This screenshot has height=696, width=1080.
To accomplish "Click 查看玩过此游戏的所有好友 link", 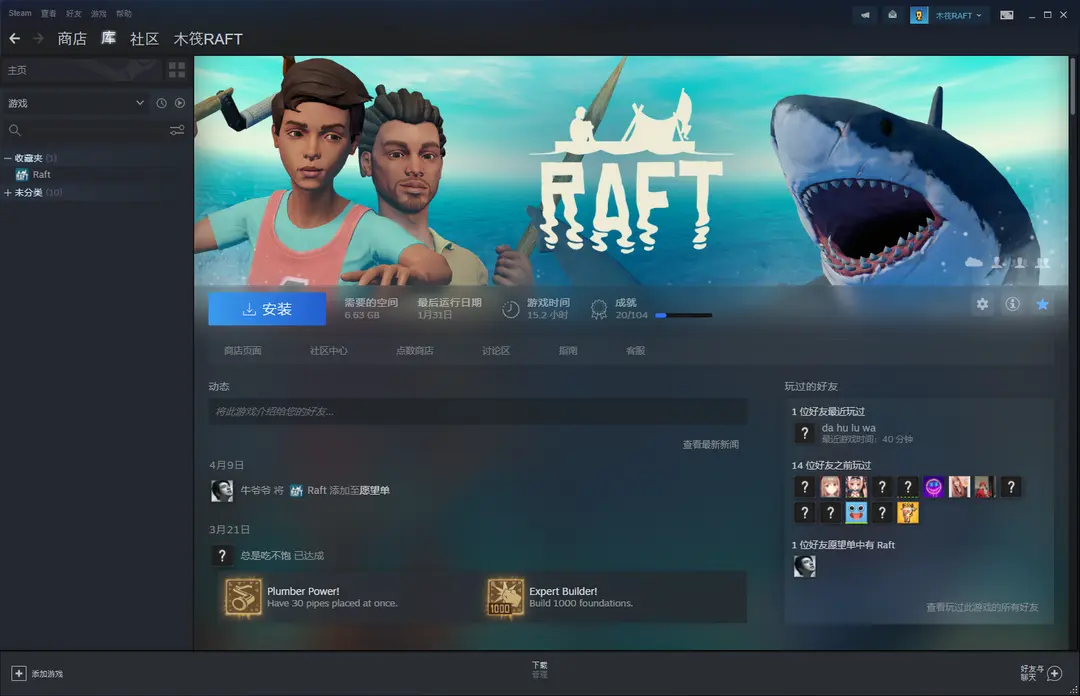I will 982,607.
